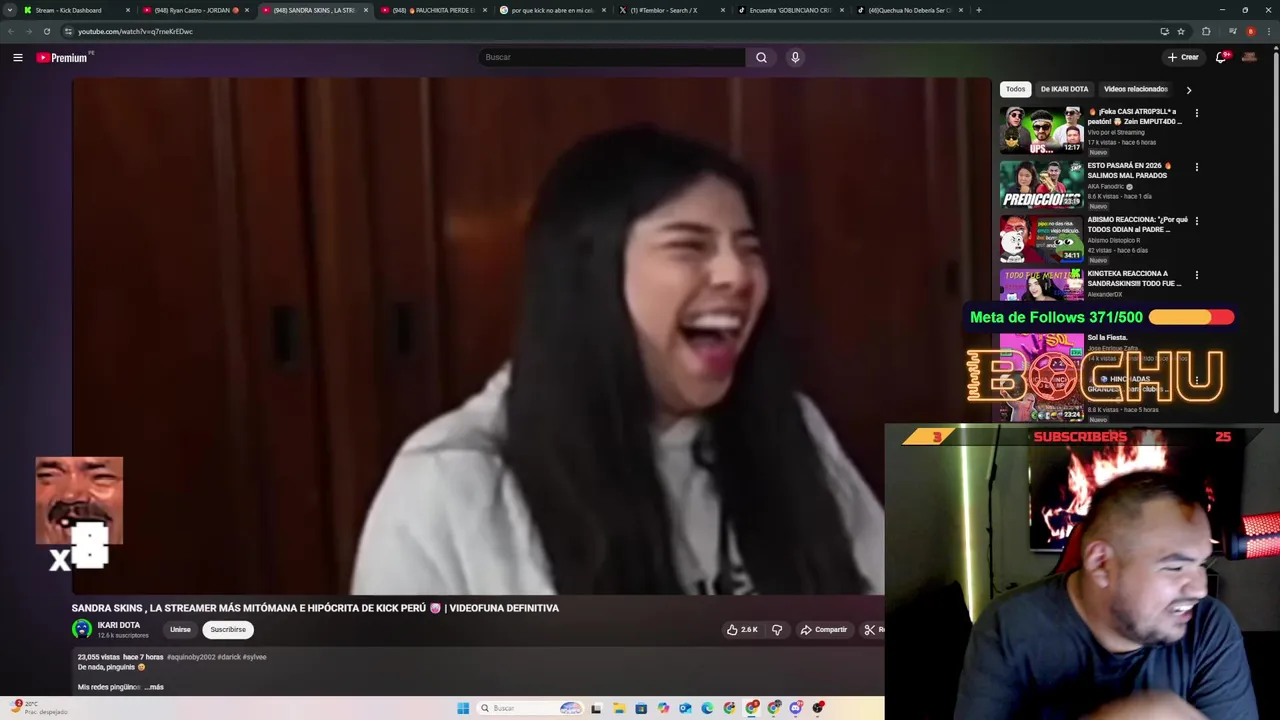This screenshot has width=1280, height=720.
Task: Open options for ABISMO REACCIONA video
Action: point(1196,221)
